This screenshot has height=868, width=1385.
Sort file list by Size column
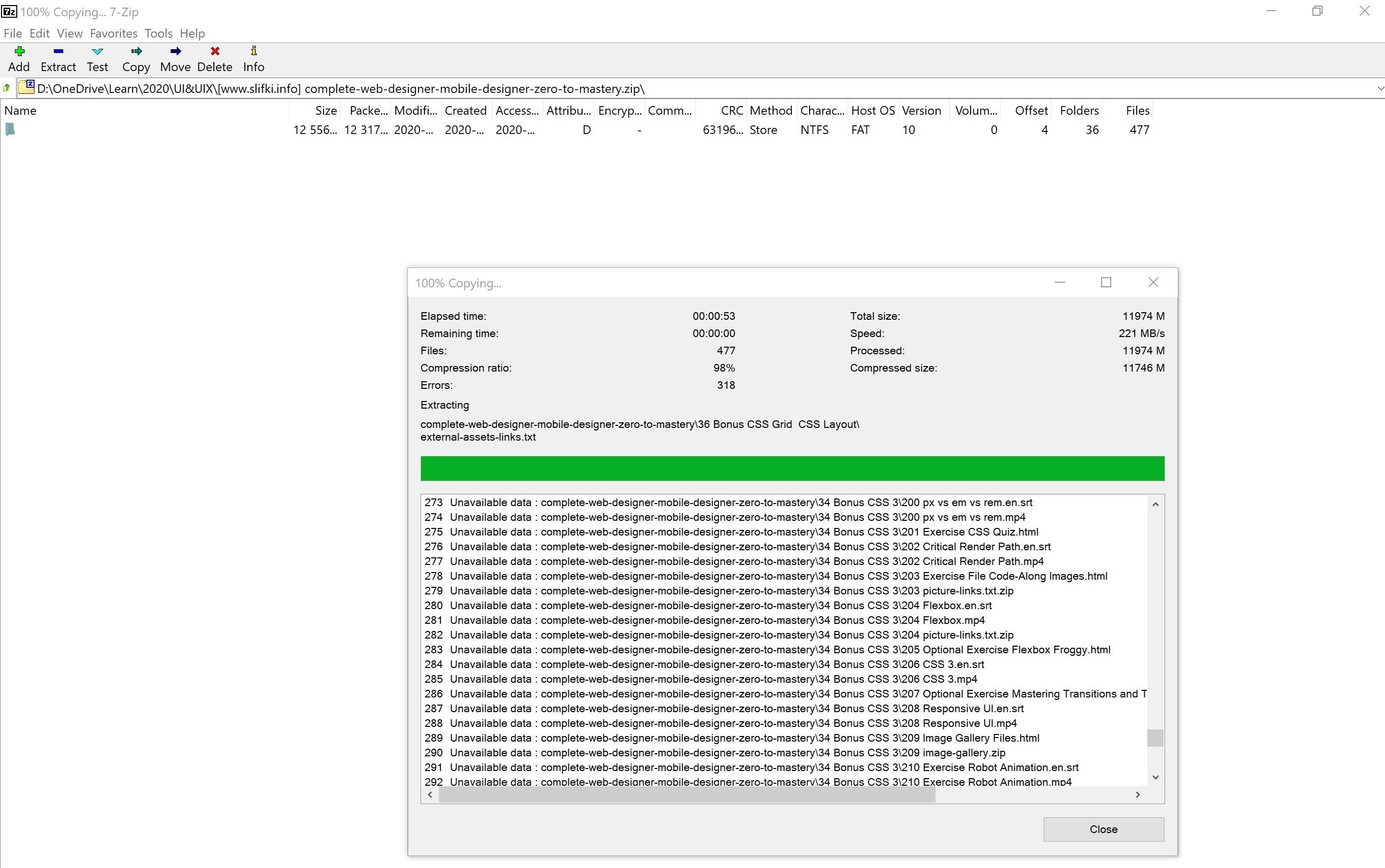point(325,110)
